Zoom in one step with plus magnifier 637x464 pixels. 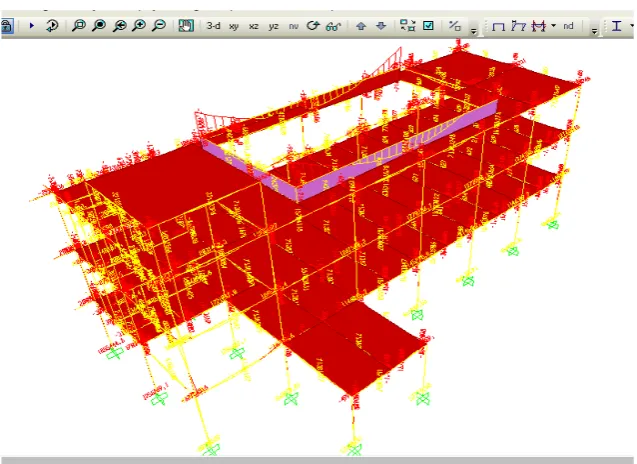[x=139, y=26]
